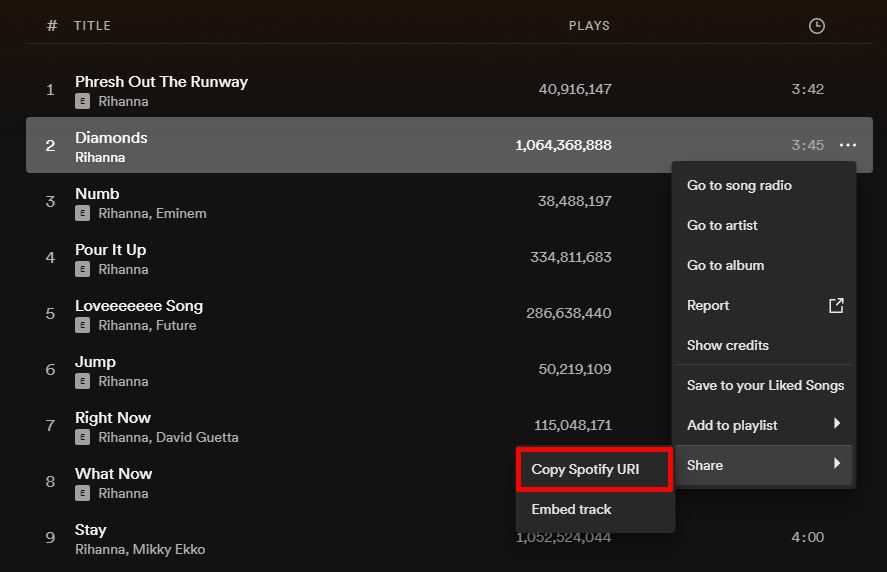Save track via Save to your Liked Songs

pos(765,385)
